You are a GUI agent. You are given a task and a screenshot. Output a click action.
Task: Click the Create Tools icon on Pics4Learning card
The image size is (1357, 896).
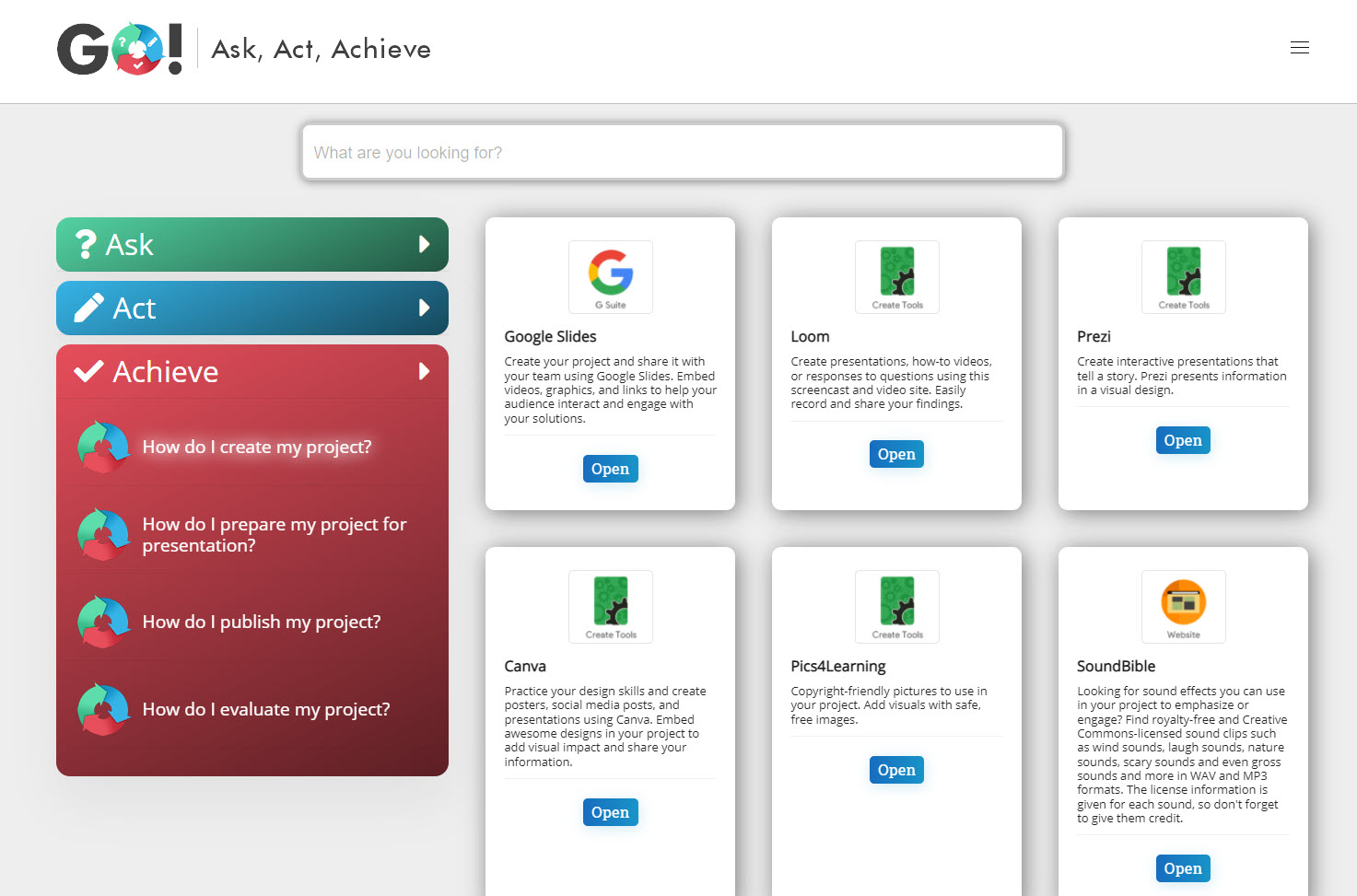click(897, 607)
